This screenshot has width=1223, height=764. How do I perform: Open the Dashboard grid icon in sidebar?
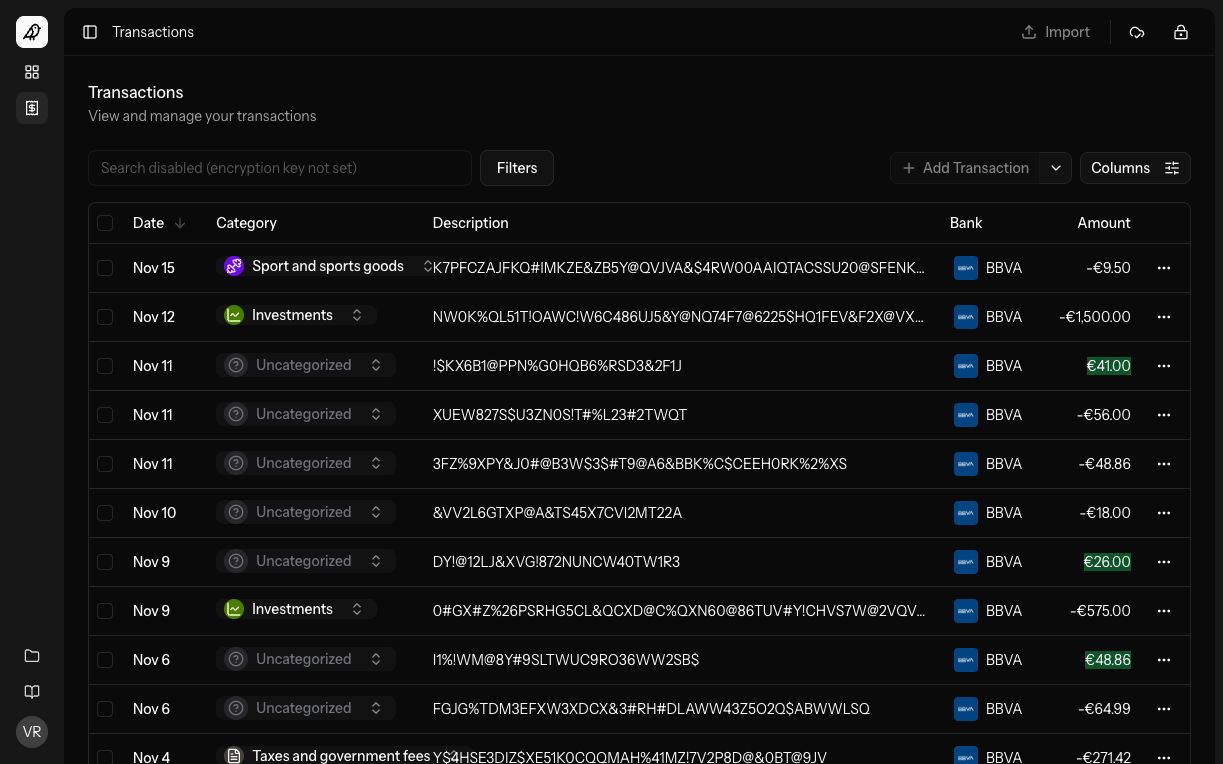[x=31, y=72]
